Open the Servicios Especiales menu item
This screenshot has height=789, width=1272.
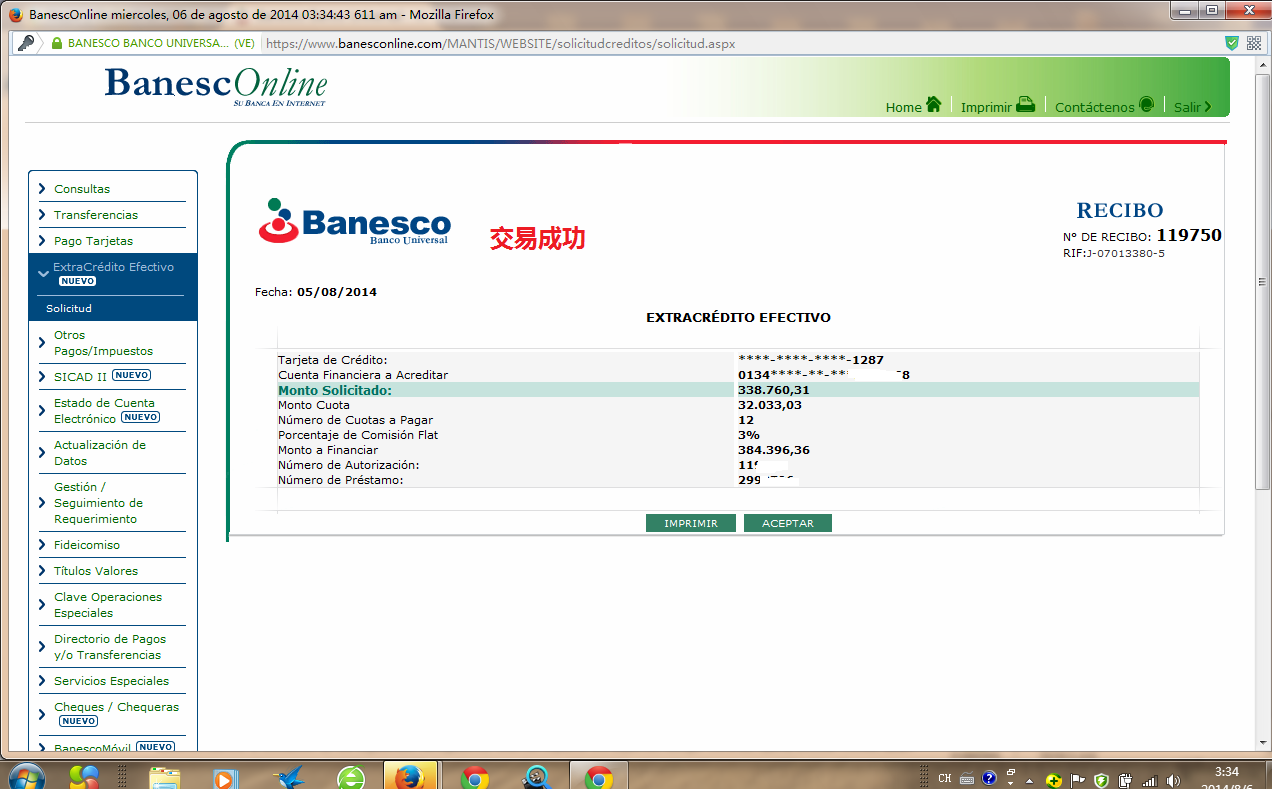112,681
